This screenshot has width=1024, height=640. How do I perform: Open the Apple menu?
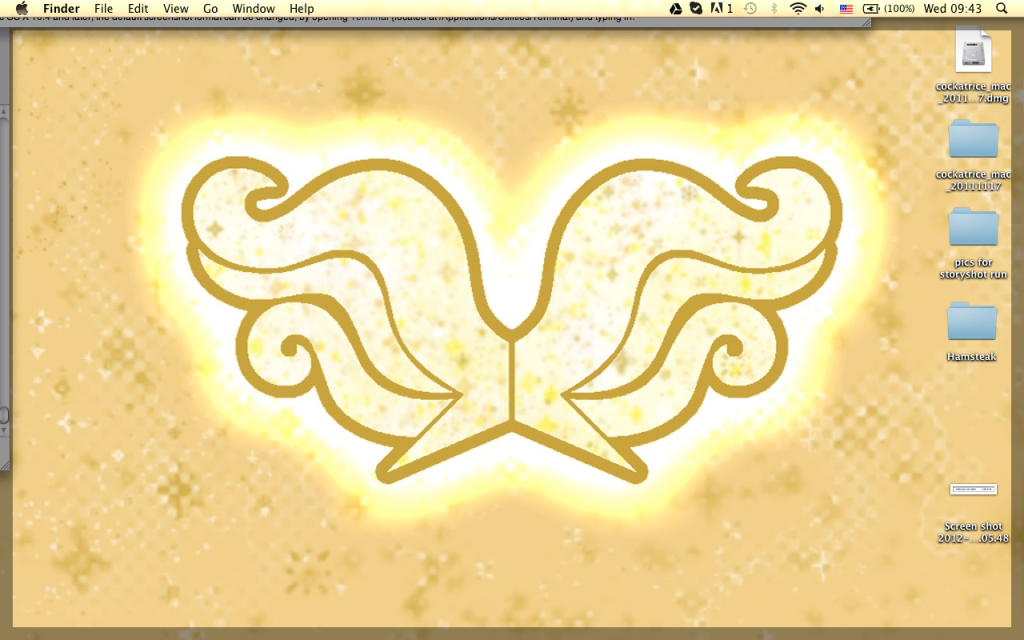pos(21,9)
